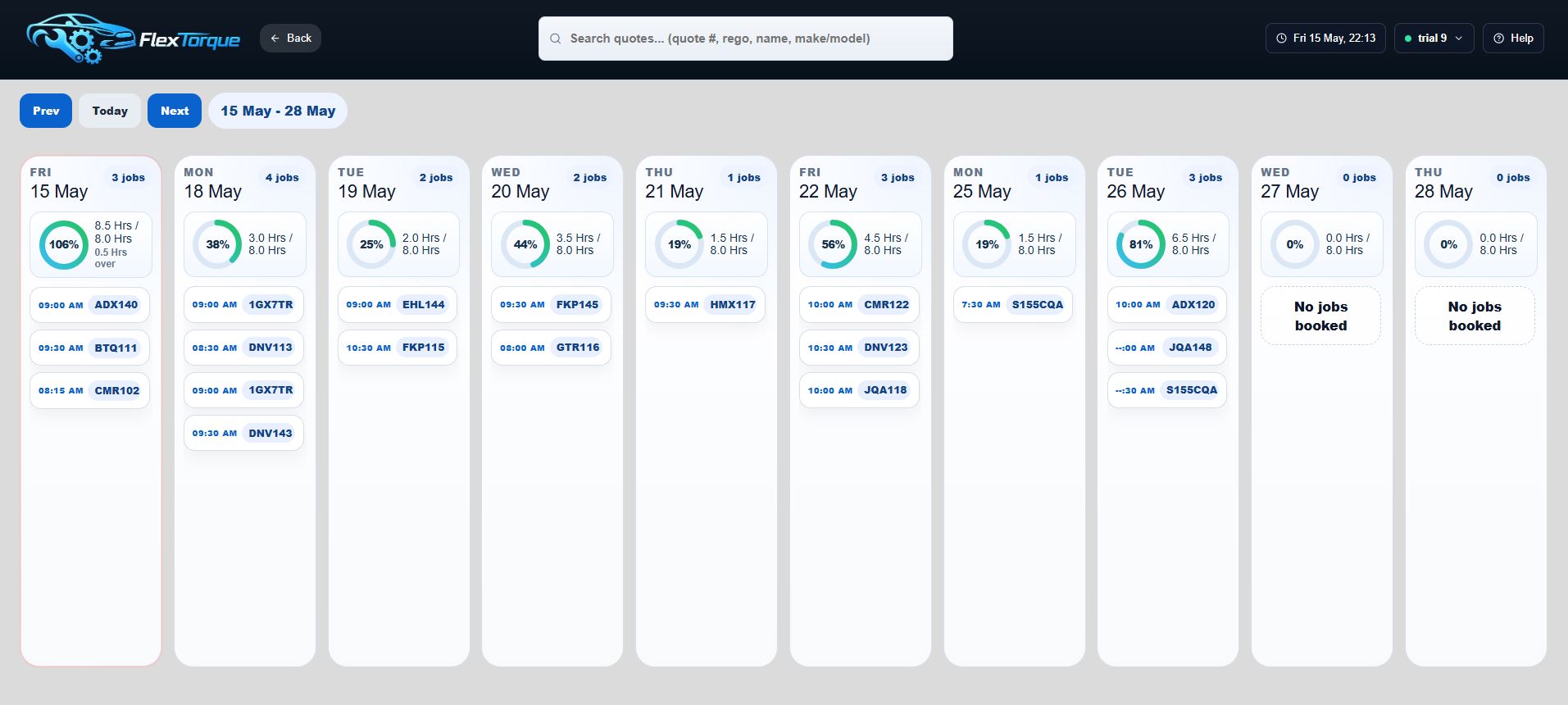Click the 81% capacity ring for 26 May
The image size is (1568, 705).
[x=1141, y=244]
